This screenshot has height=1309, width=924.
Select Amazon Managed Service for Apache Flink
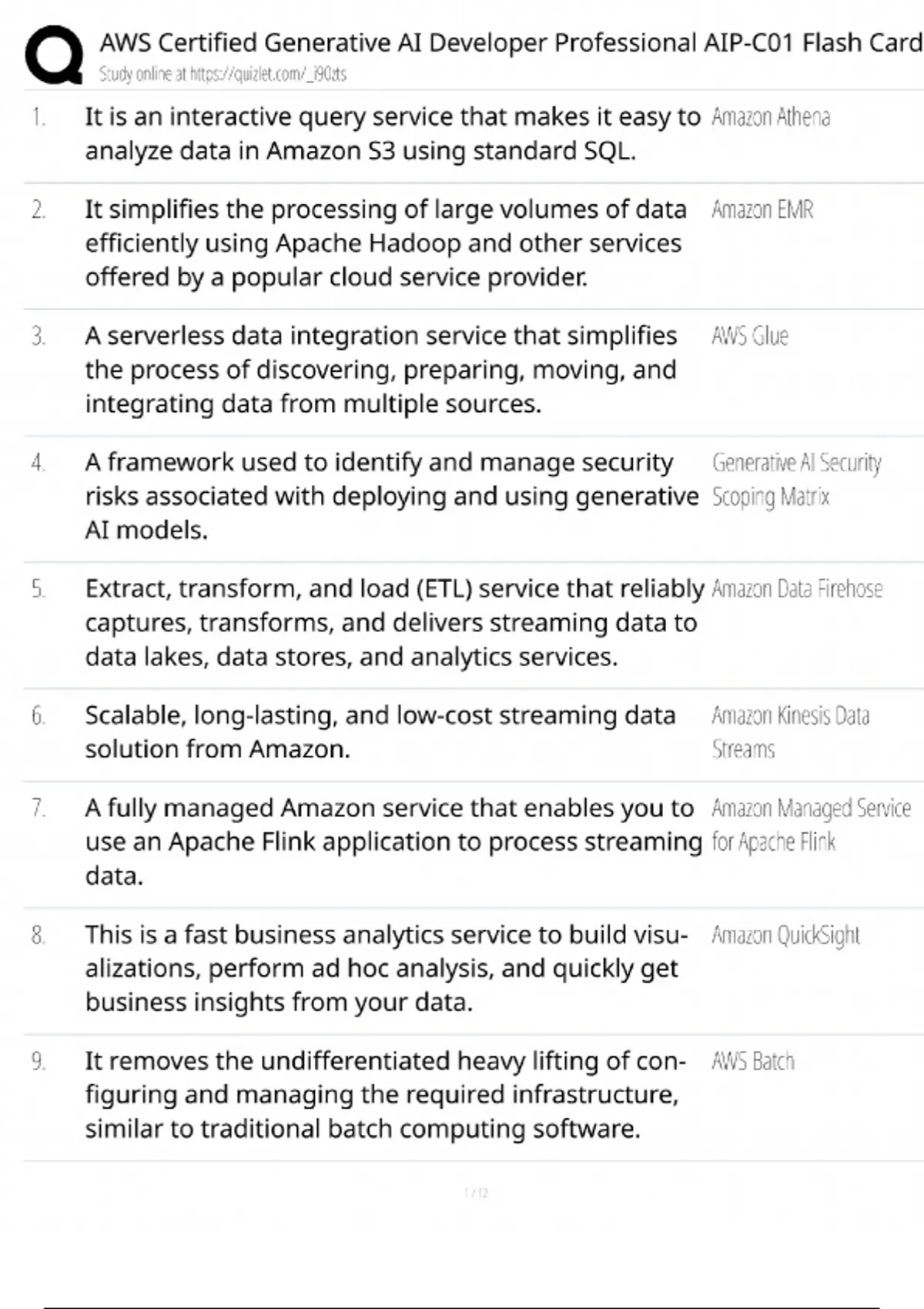tap(810, 825)
